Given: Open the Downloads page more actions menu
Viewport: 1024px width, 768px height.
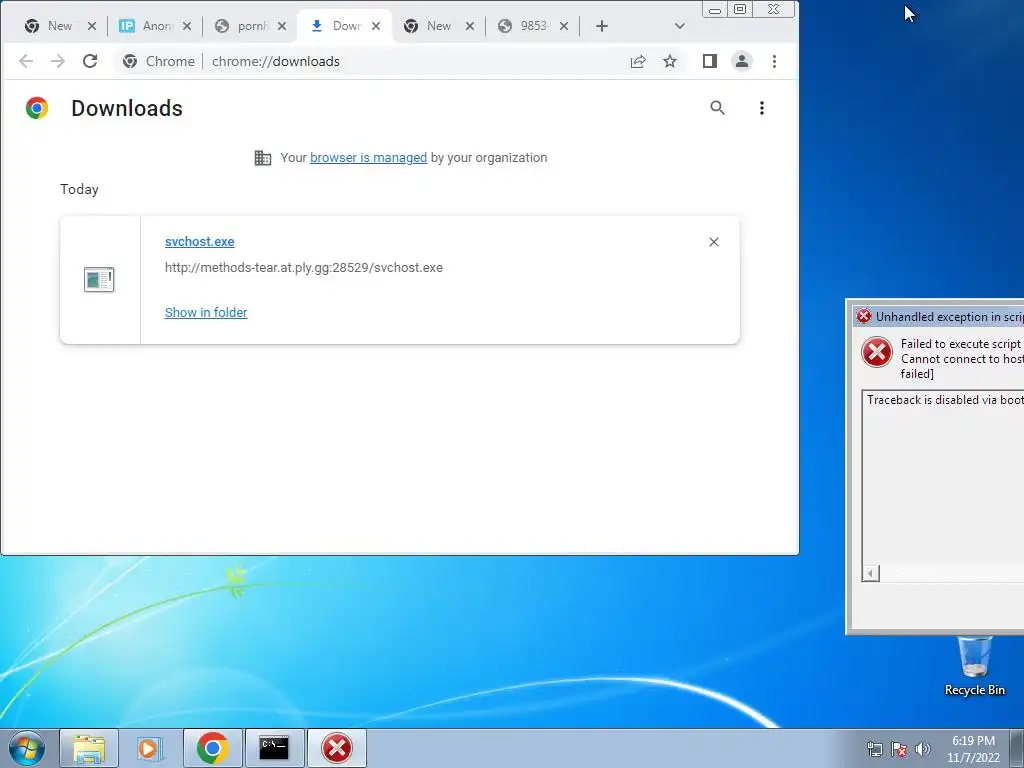Looking at the screenshot, I should click(x=761, y=108).
